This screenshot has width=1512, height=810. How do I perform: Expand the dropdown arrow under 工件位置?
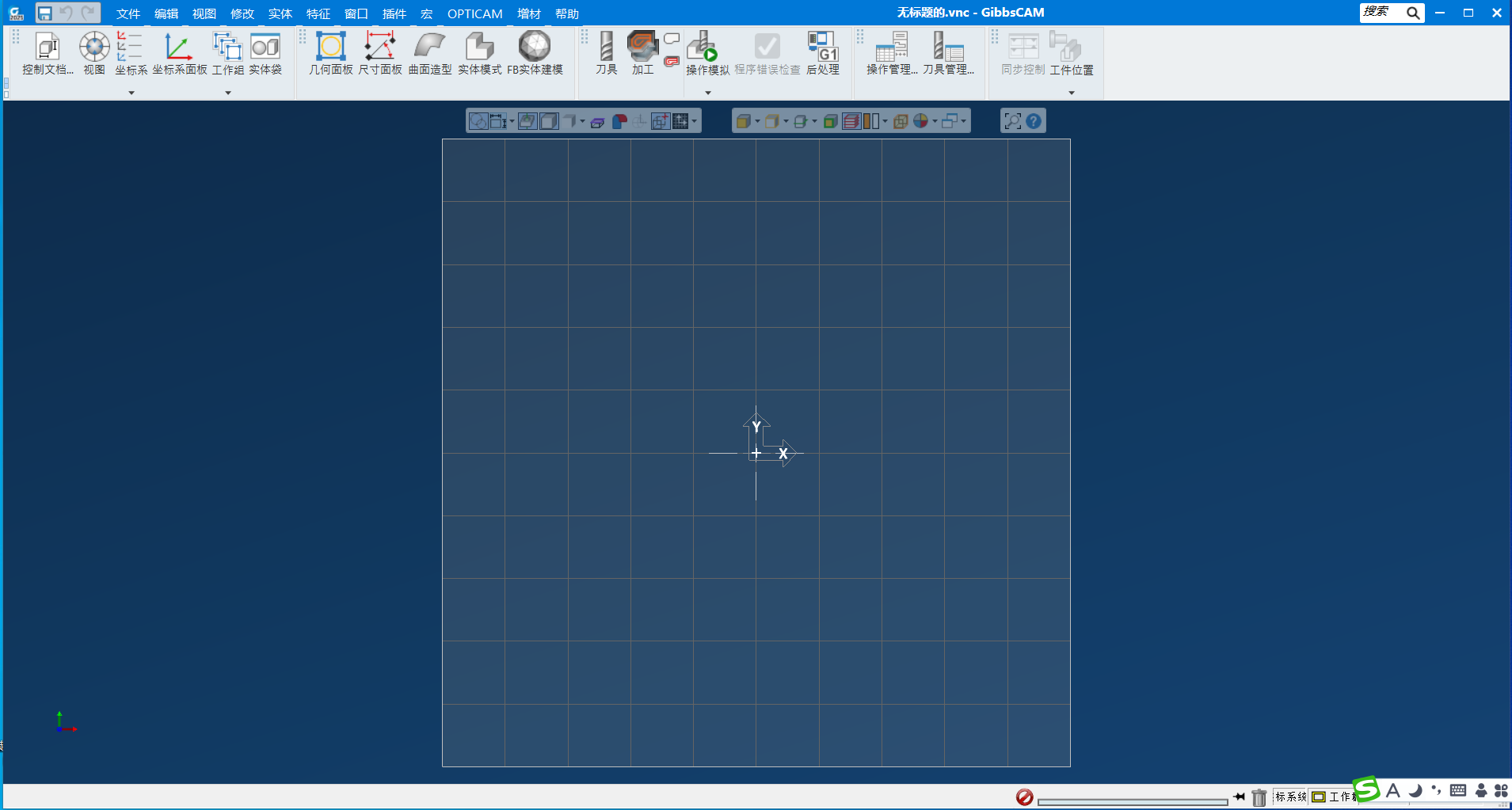(1072, 93)
